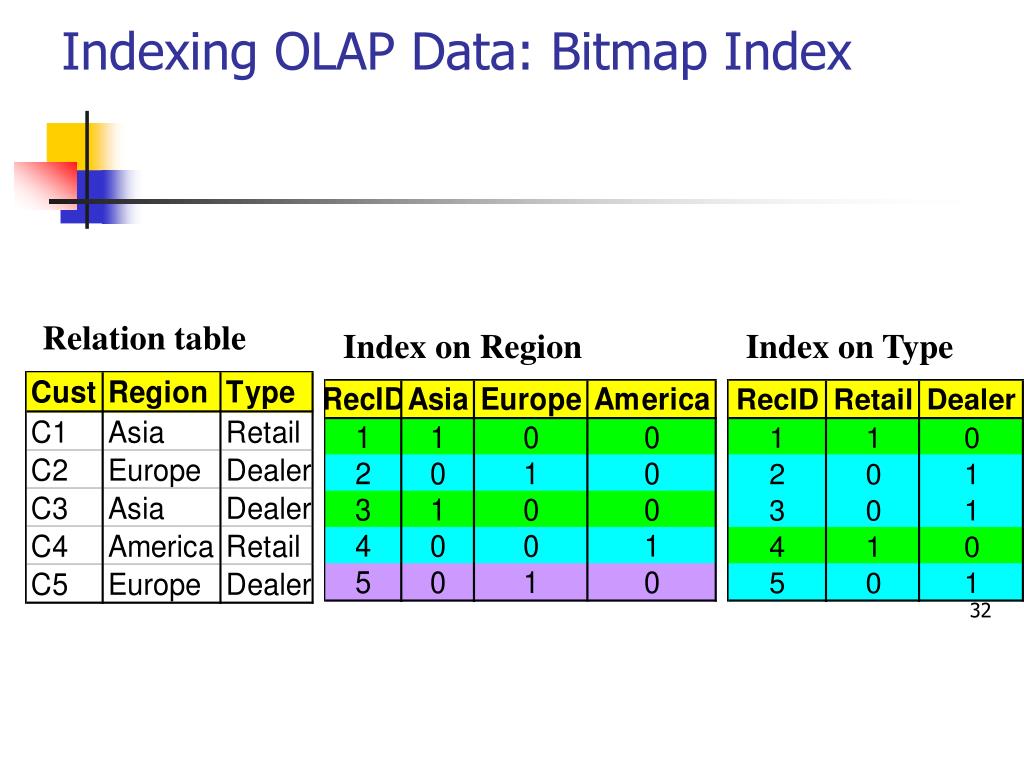Click the 'Europe' region cell in row C2
Screen dimensions: 1024x768
coord(161,470)
